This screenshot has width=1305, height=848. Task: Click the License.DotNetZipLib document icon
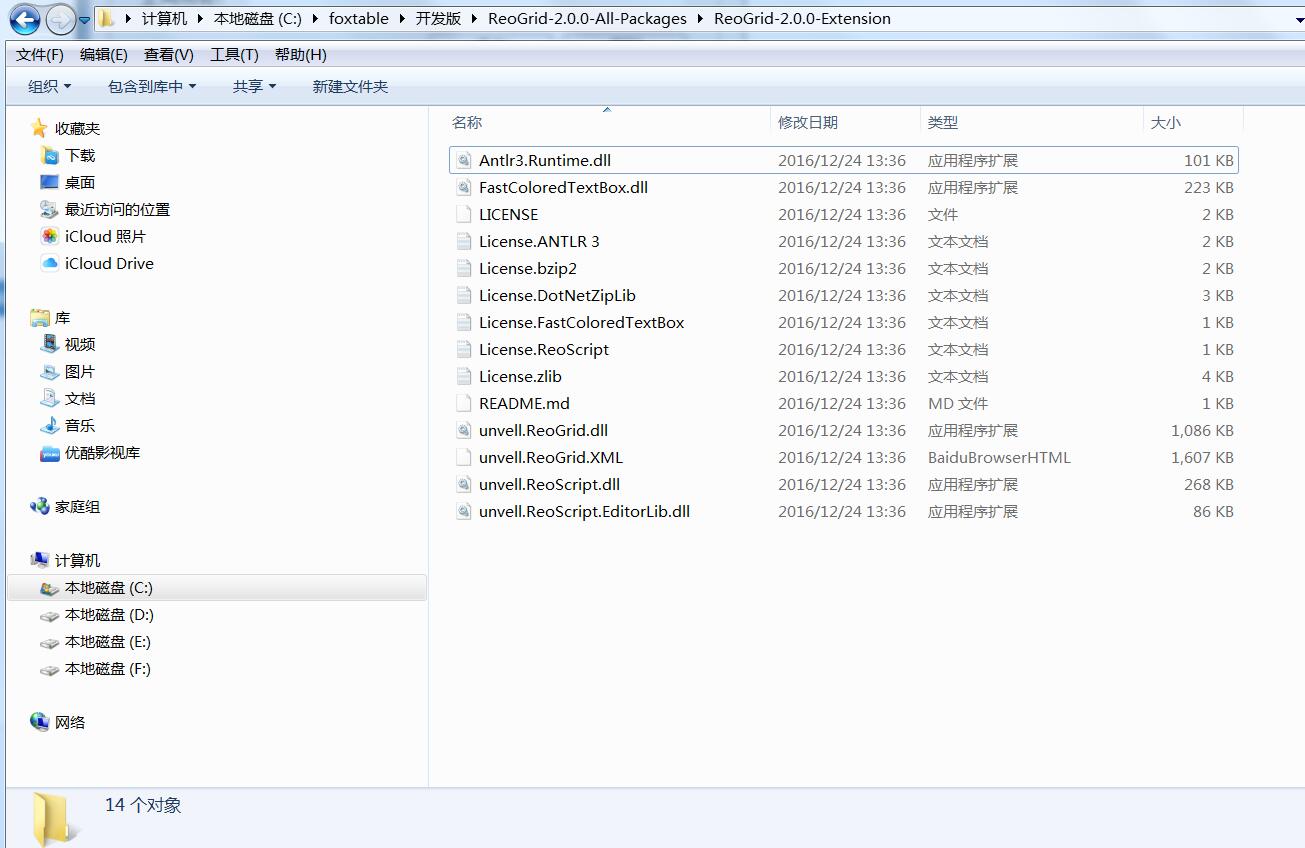[463, 295]
